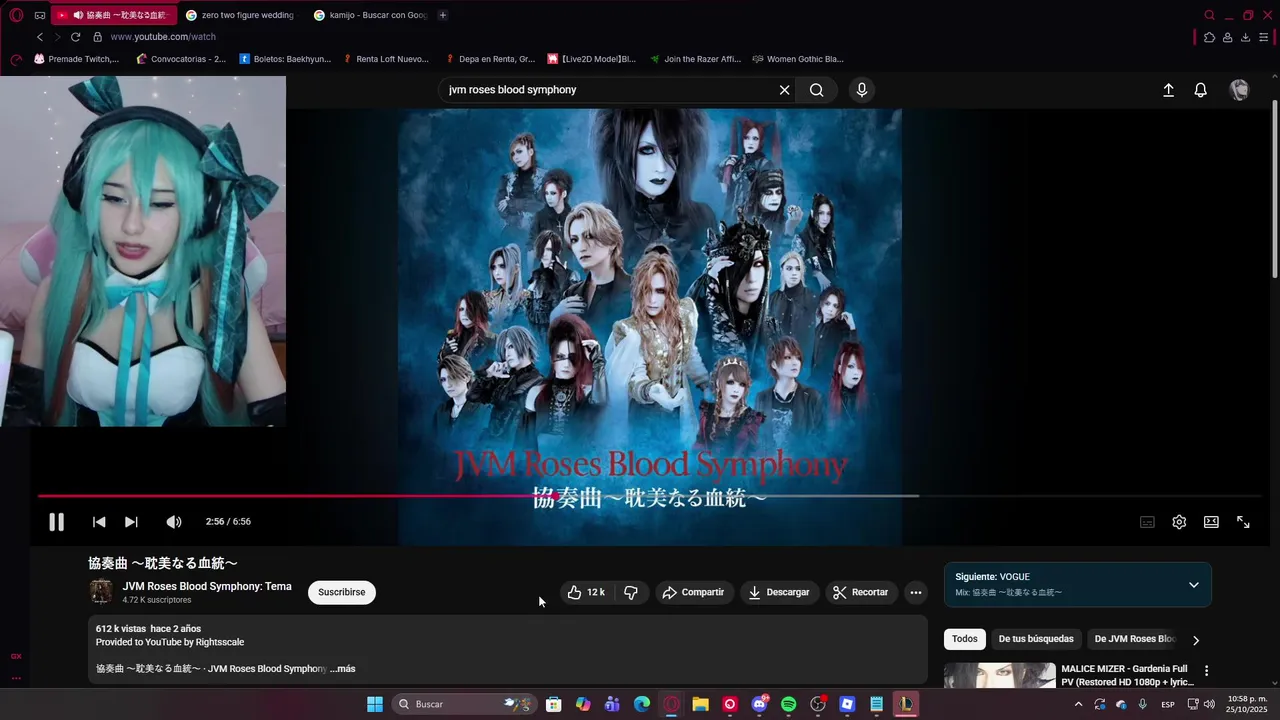The width and height of the screenshot is (1280, 720).
Task: Open Microsoft Store from the taskbar
Action: (x=554, y=704)
